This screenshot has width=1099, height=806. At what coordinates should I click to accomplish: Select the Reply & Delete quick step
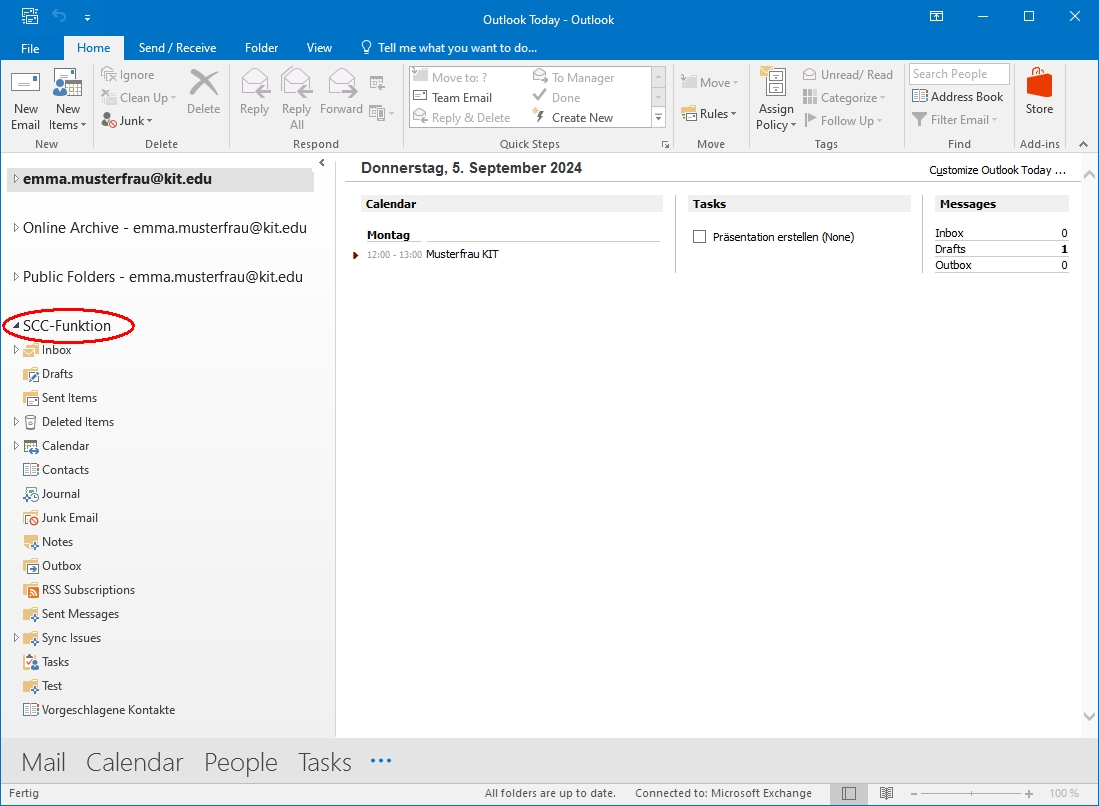(x=461, y=118)
